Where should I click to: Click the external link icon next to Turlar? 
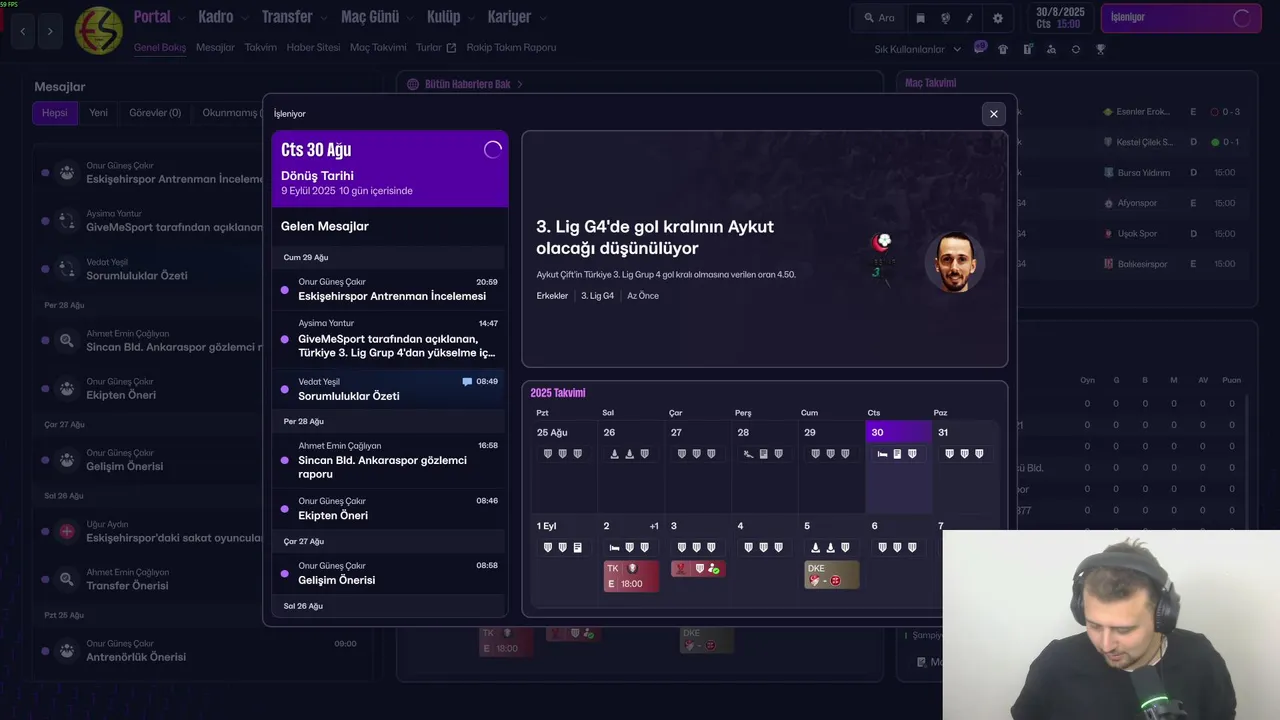(451, 48)
